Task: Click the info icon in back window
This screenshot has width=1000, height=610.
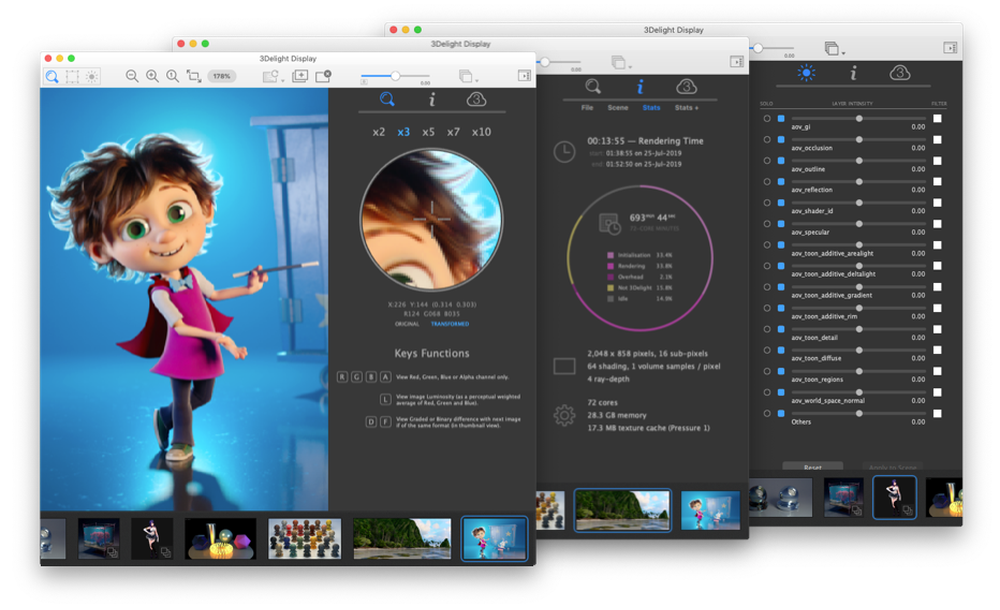Action: (x=853, y=73)
